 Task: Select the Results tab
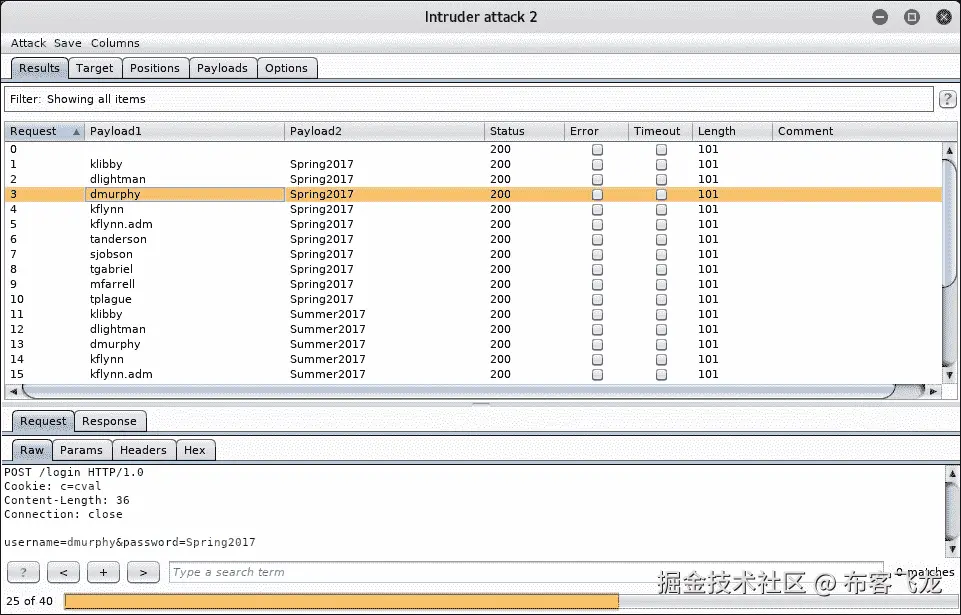39,68
